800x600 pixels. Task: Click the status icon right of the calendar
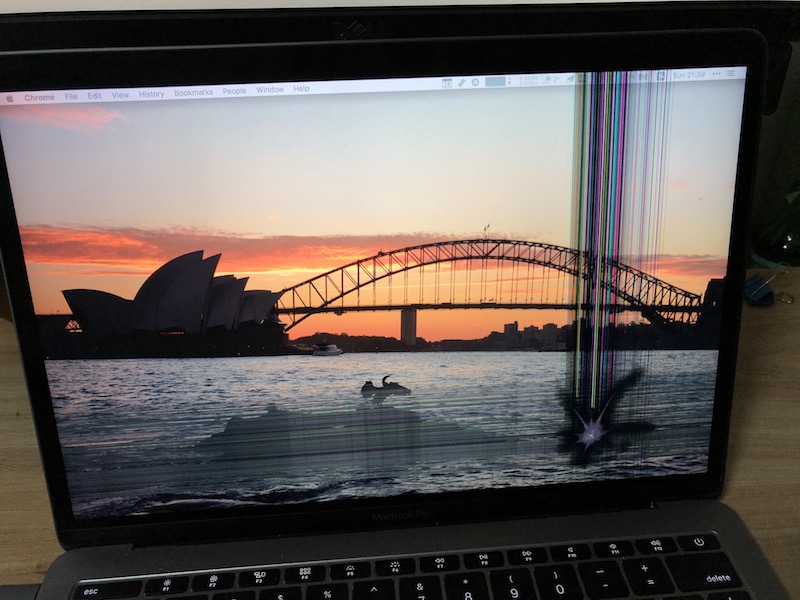point(461,83)
